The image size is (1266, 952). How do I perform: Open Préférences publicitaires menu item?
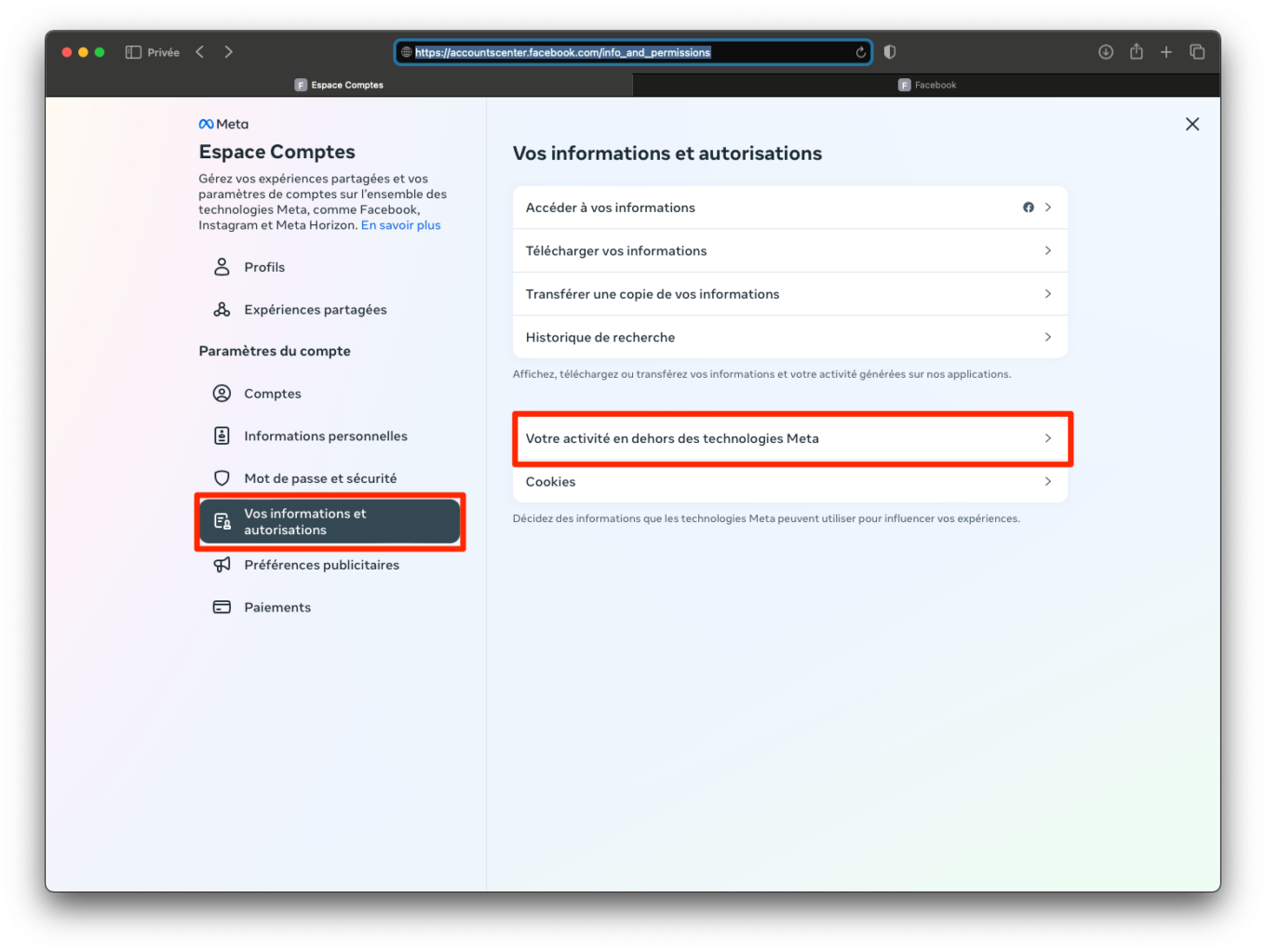pyautogui.click(x=330, y=565)
